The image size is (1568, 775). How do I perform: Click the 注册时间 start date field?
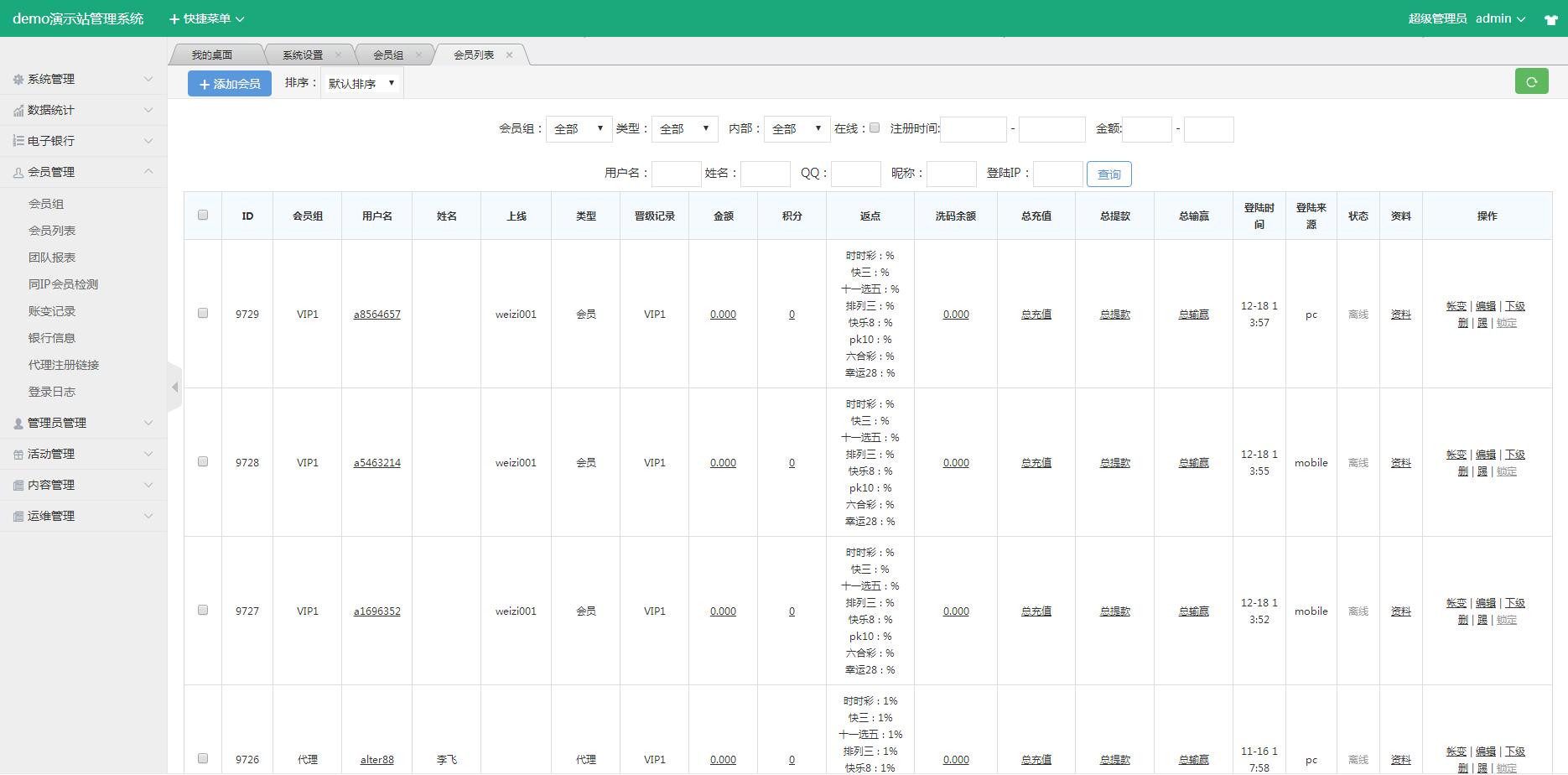(x=974, y=129)
